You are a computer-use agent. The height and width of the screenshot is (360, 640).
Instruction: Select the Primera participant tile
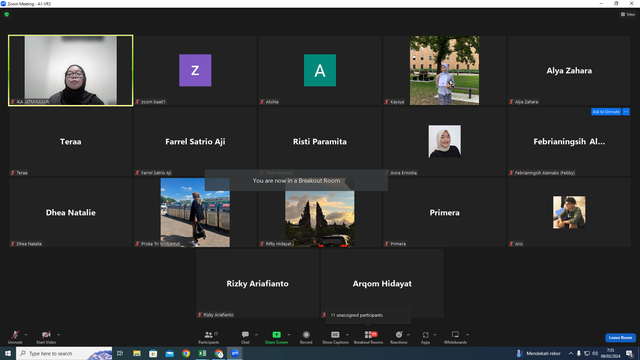point(444,212)
